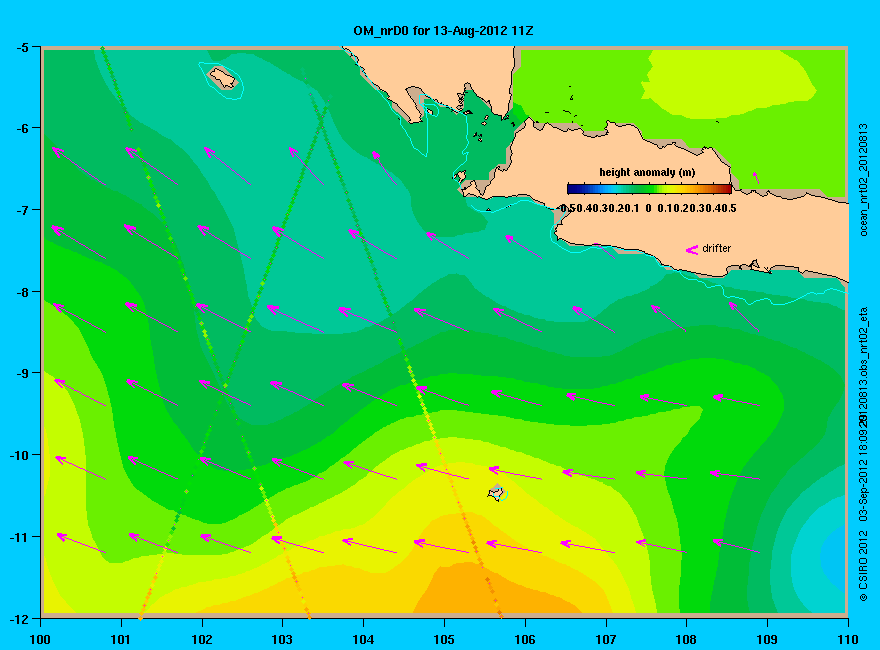Screen dimensions: 880x650
Task: Click the small island near 105.7°E, 10.5°S
Action: (497, 492)
